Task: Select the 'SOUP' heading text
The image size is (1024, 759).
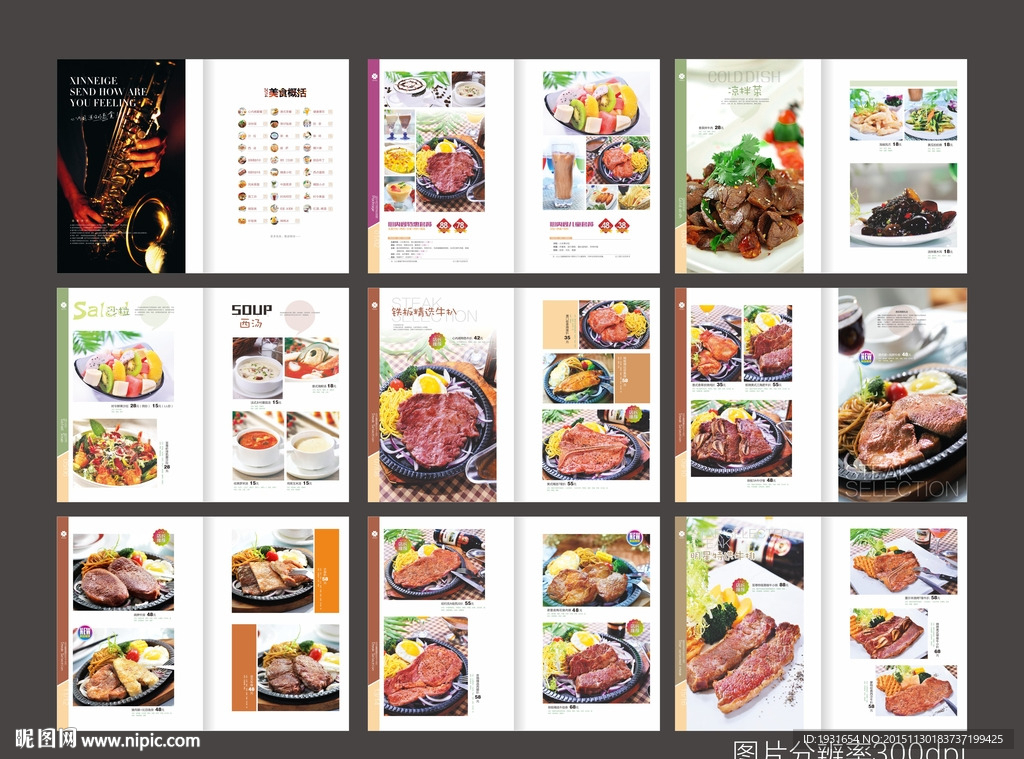Action: click(x=251, y=310)
